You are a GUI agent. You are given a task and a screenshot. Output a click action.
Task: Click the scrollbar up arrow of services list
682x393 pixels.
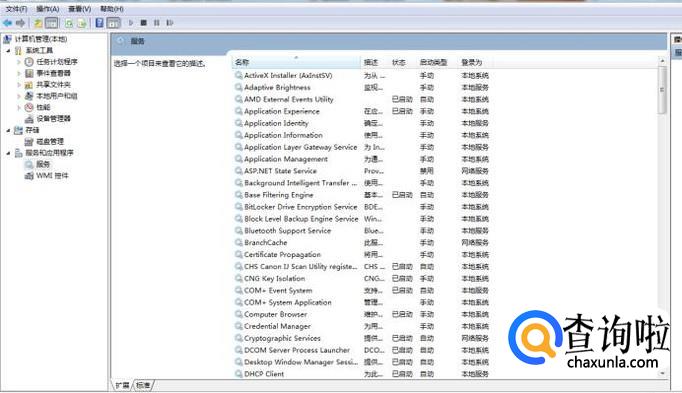(662, 61)
